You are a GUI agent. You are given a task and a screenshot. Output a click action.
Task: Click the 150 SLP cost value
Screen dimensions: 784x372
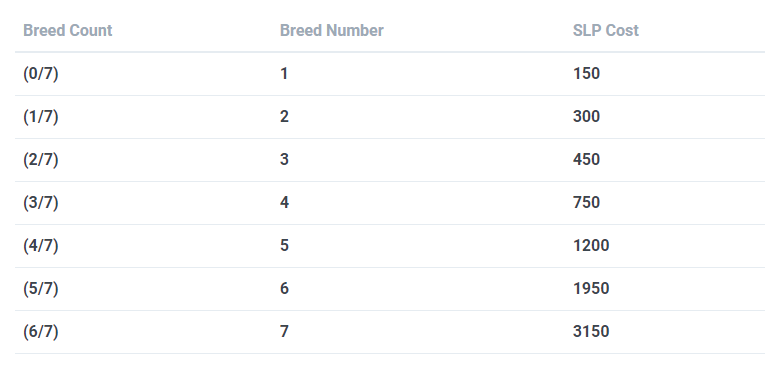pyautogui.click(x=586, y=74)
